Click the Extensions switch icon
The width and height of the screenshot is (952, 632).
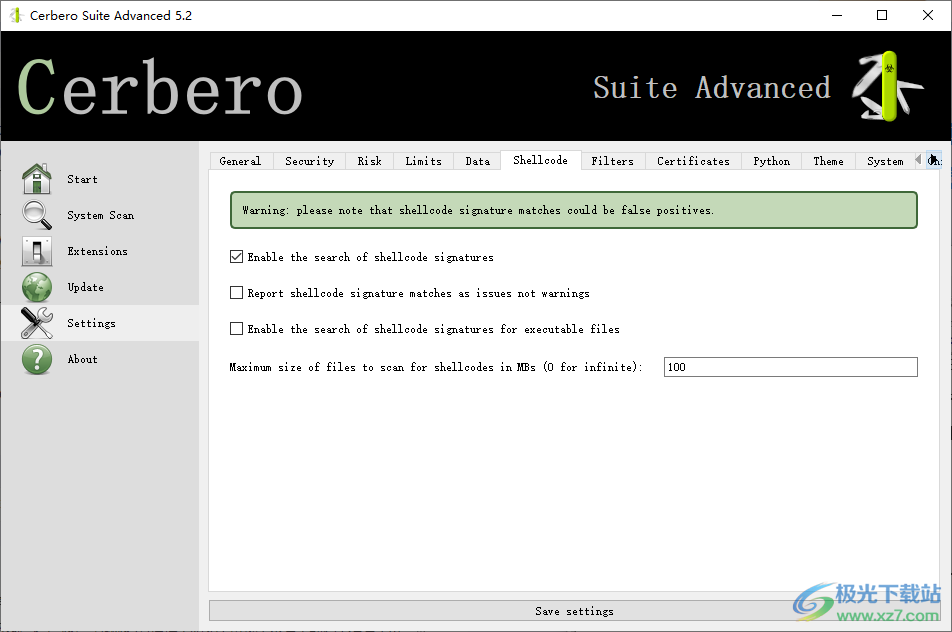point(37,251)
